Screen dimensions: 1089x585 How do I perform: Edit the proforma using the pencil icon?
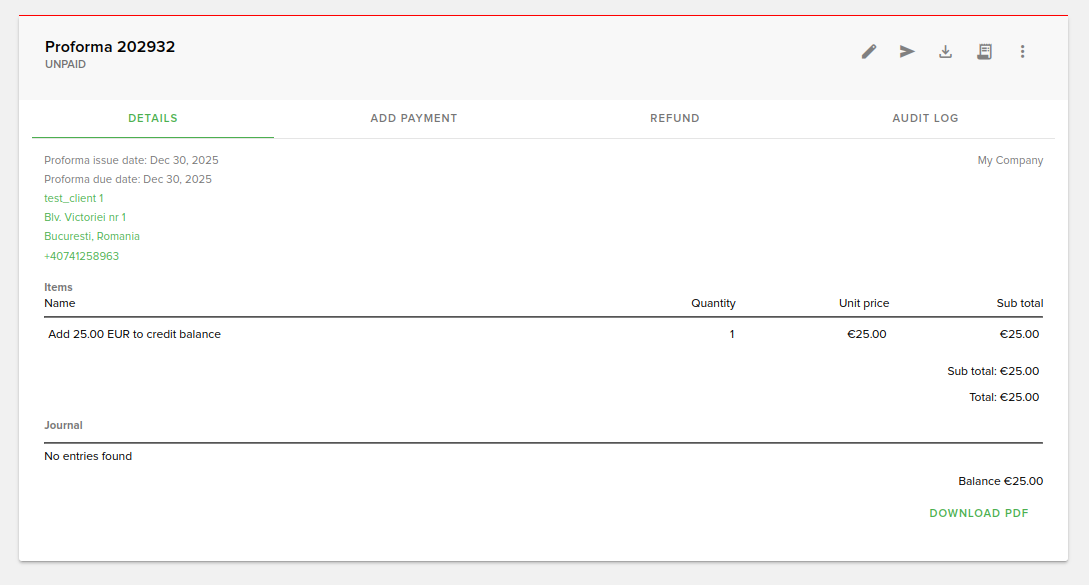tap(868, 51)
